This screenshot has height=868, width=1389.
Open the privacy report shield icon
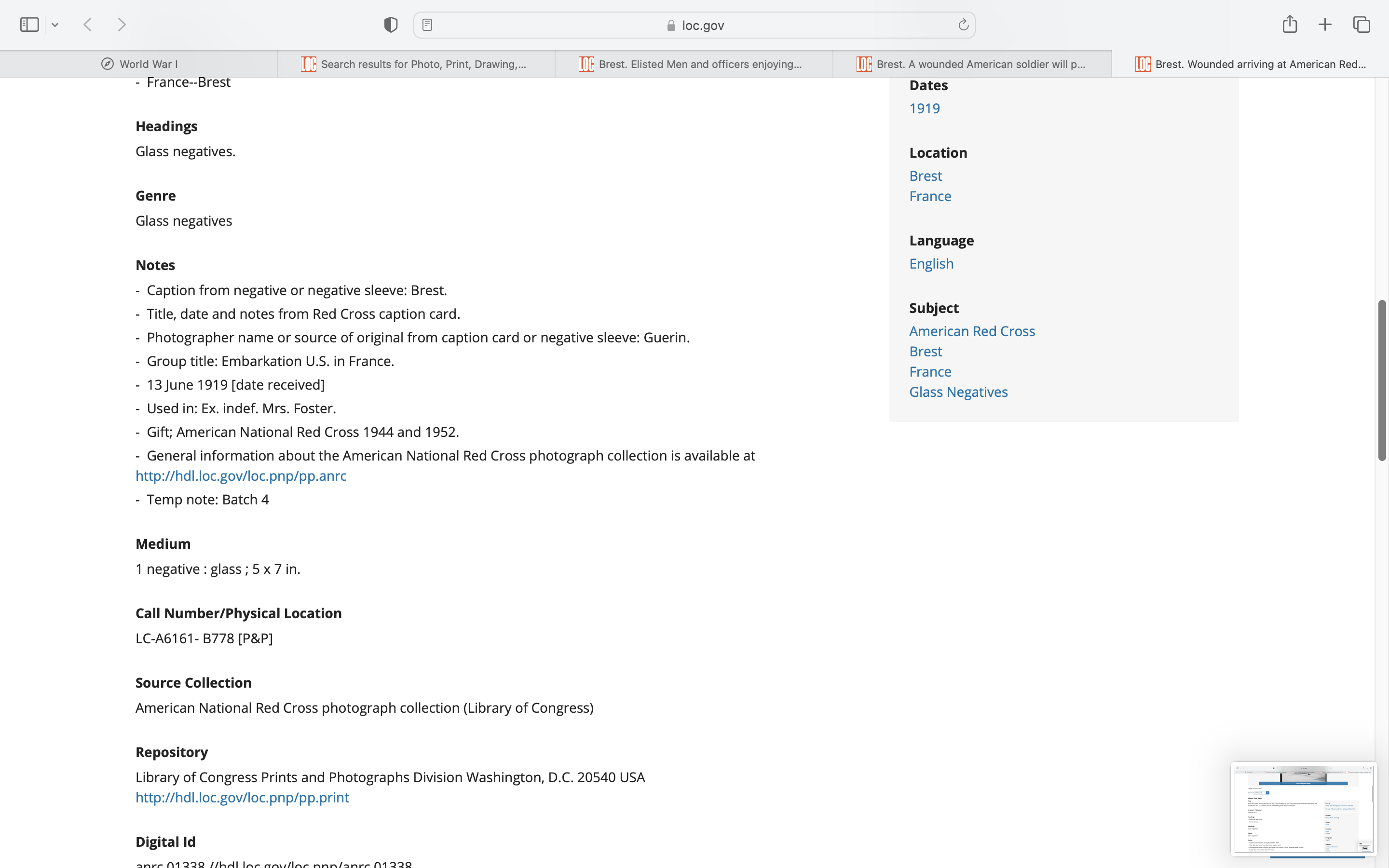click(391, 25)
